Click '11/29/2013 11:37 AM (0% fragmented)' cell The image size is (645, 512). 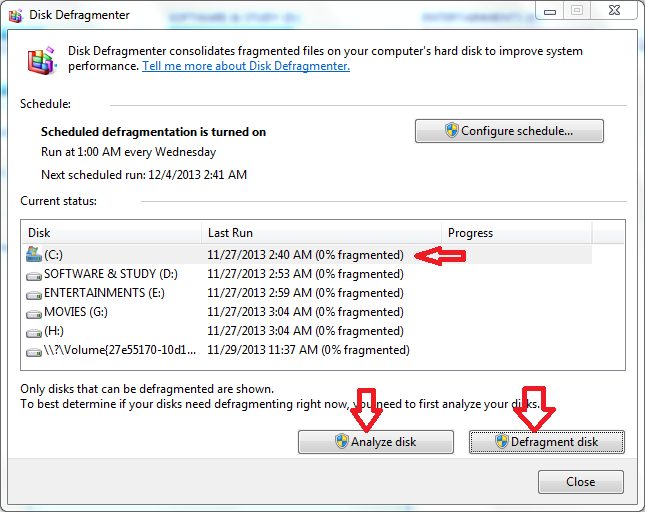tap(308, 350)
